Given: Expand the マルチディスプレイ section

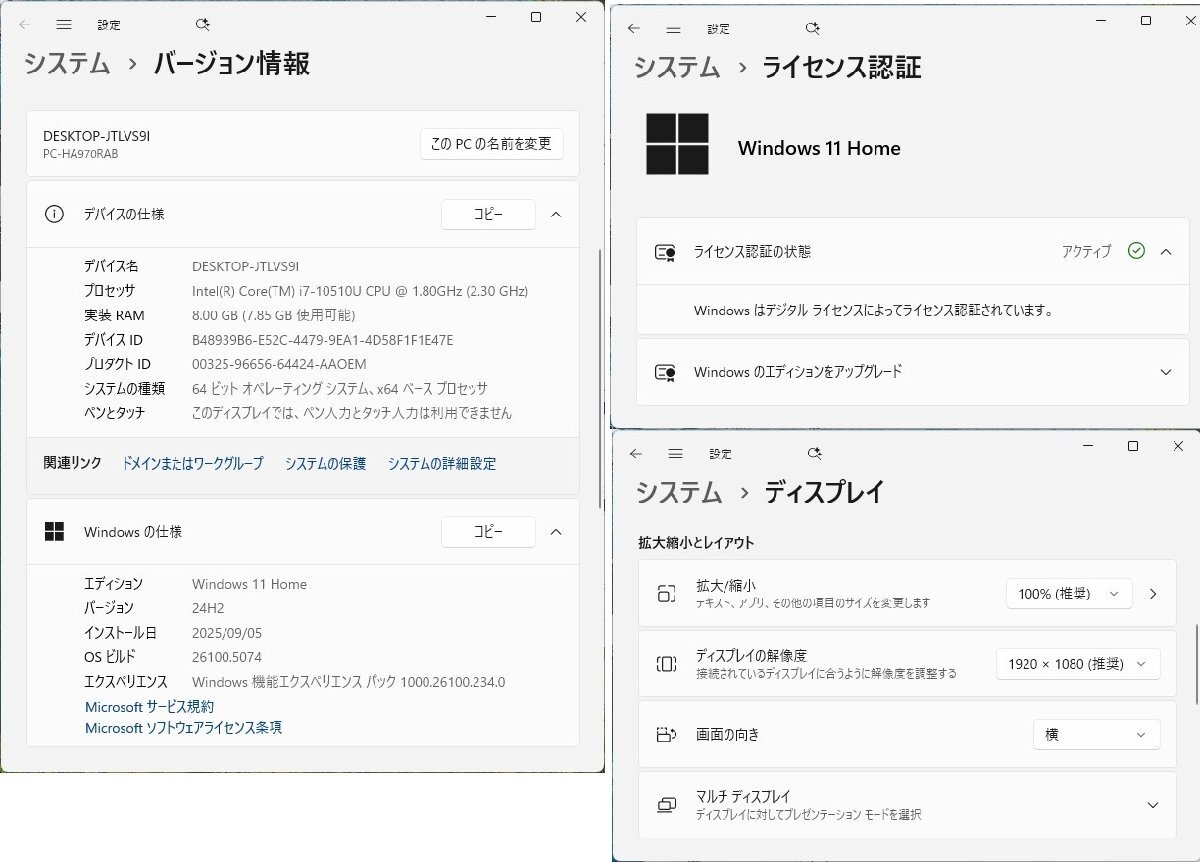Looking at the screenshot, I should (1152, 805).
